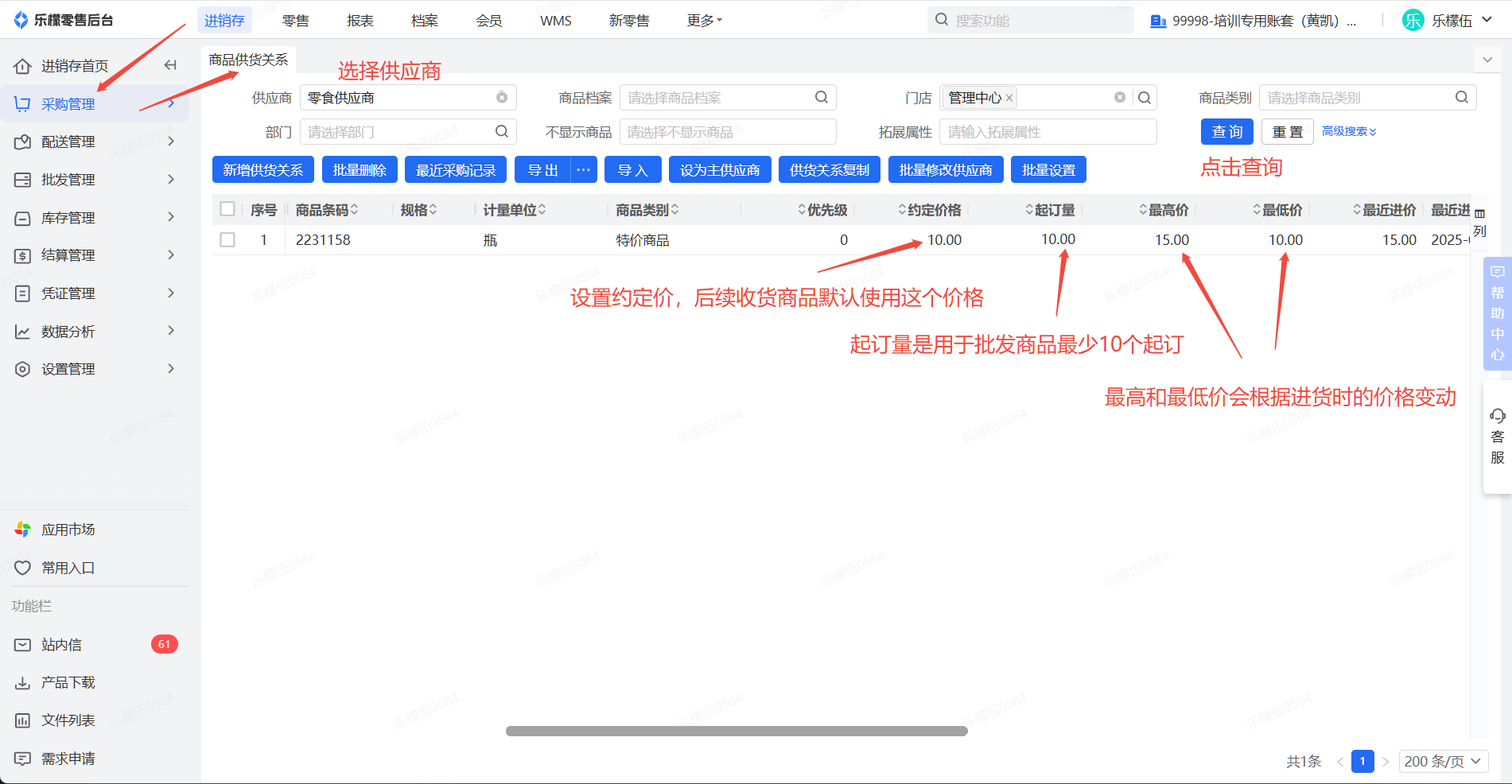Image resolution: width=1512 pixels, height=784 pixels.
Task: Switch to the 会员 top menu
Action: [489, 21]
